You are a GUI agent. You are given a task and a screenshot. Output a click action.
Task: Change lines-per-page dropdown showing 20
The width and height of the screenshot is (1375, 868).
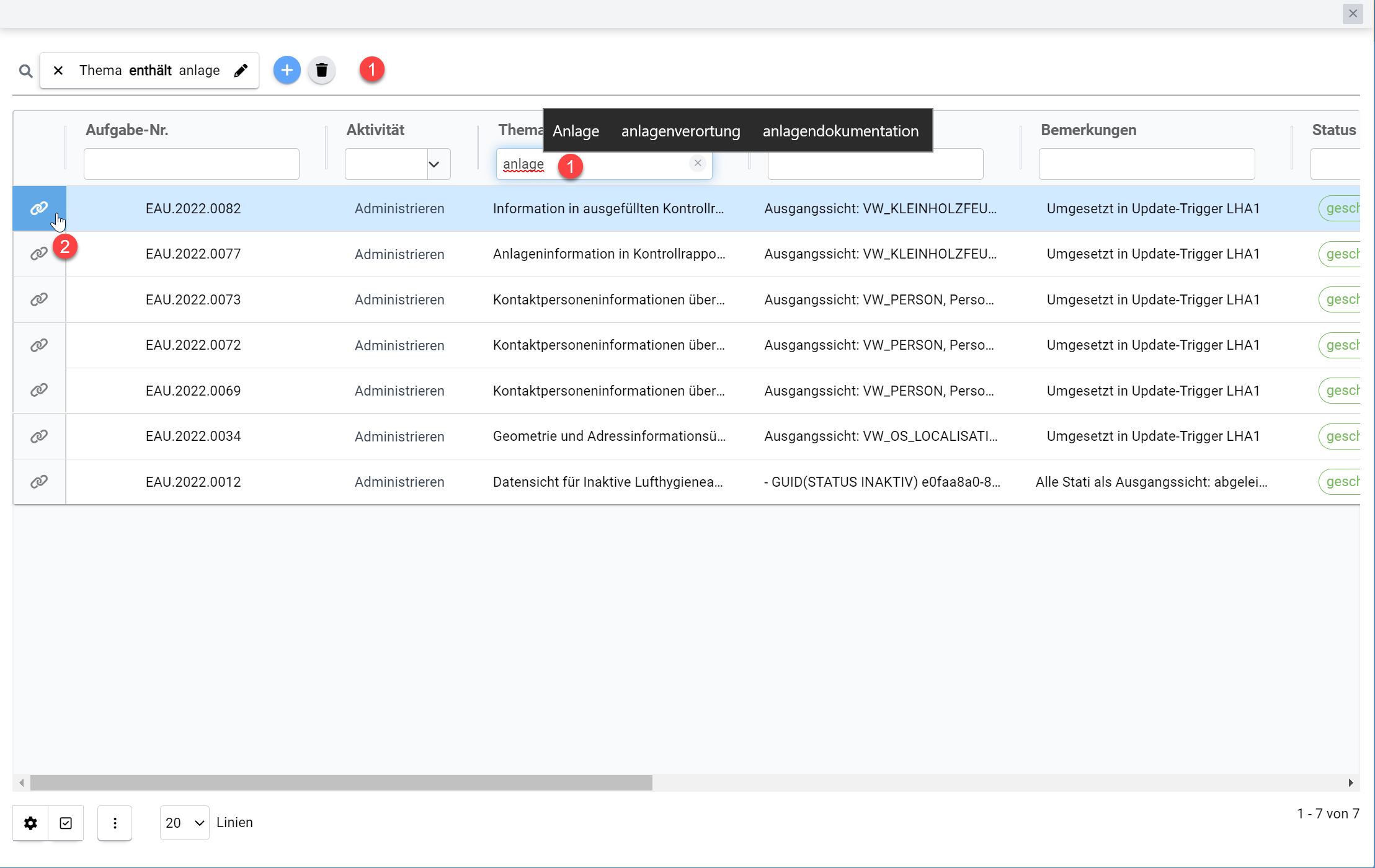tap(184, 823)
